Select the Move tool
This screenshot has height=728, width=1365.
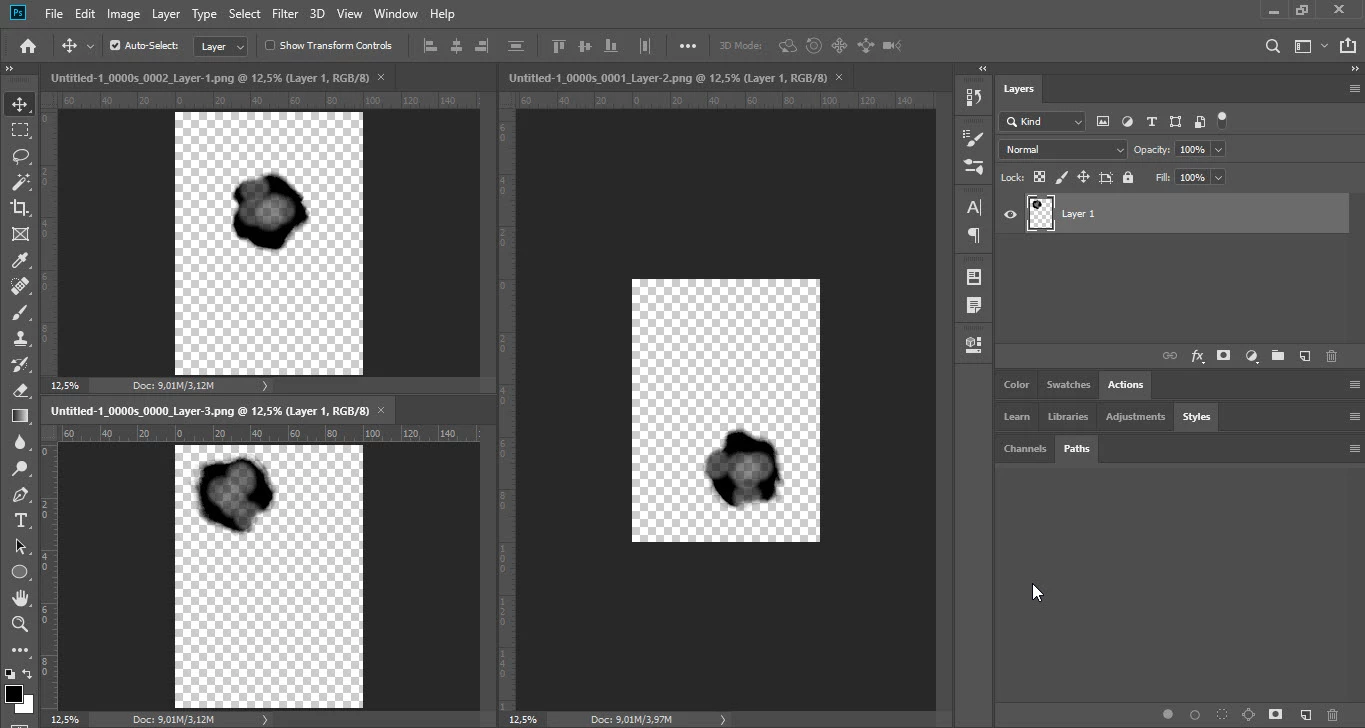click(x=20, y=104)
